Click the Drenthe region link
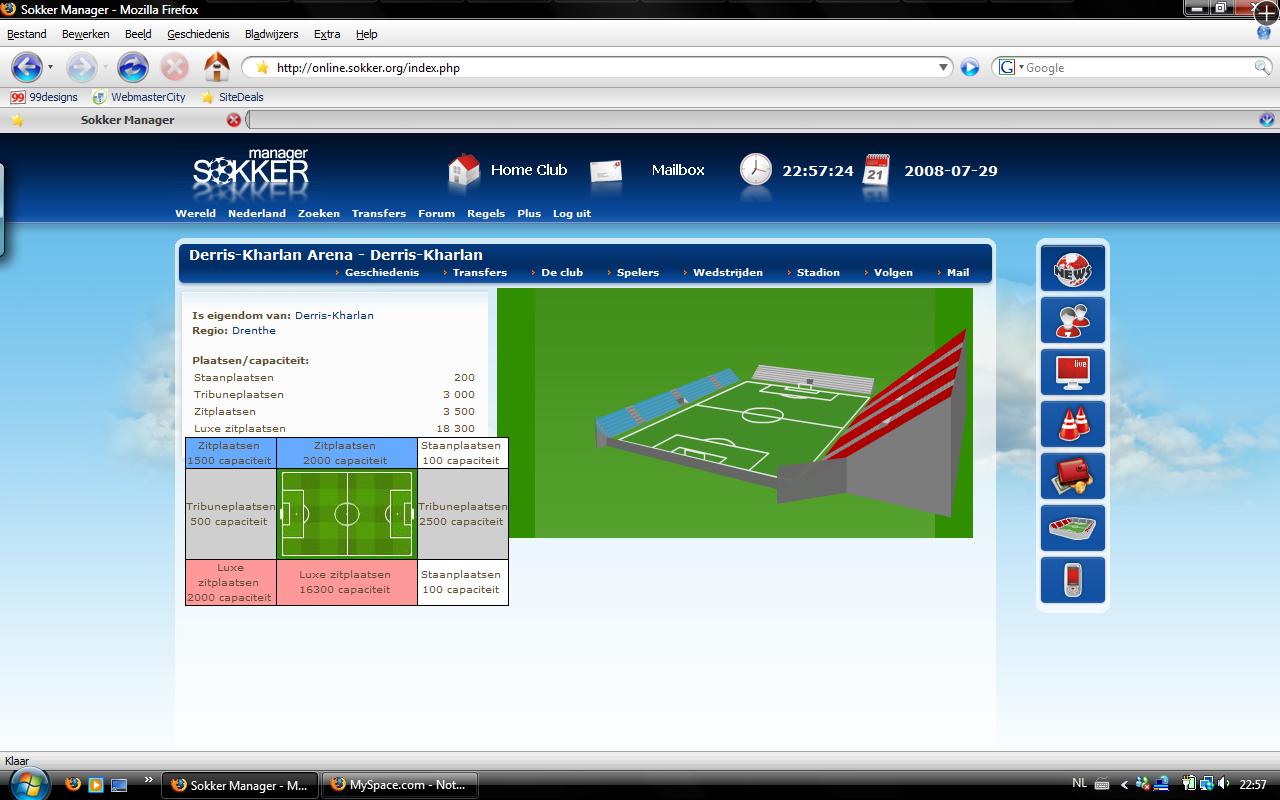This screenshot has height=800, width=1280. coord(254,330)
